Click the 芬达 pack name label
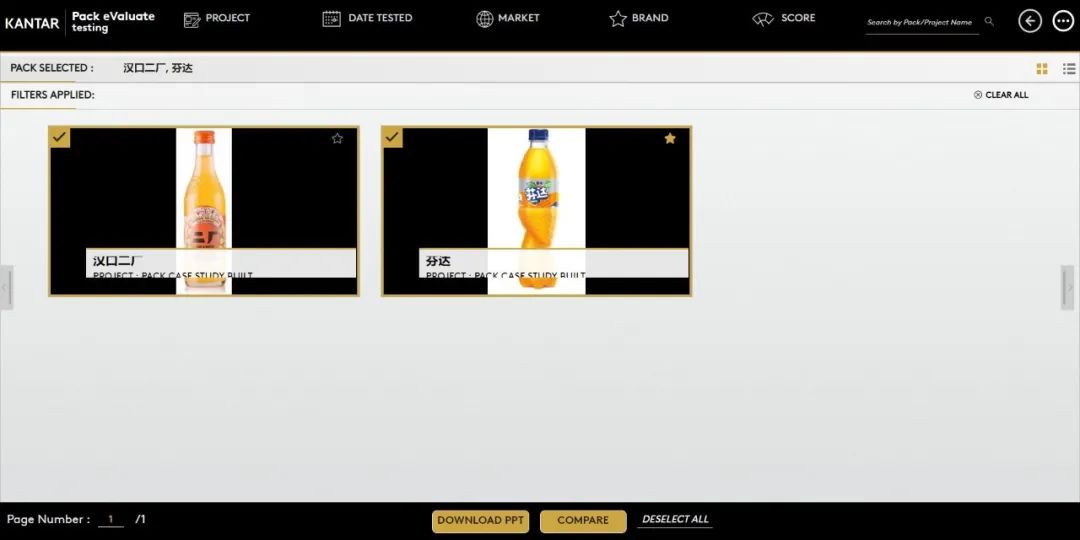This screenshot has width=1080, height=540. 438,261
